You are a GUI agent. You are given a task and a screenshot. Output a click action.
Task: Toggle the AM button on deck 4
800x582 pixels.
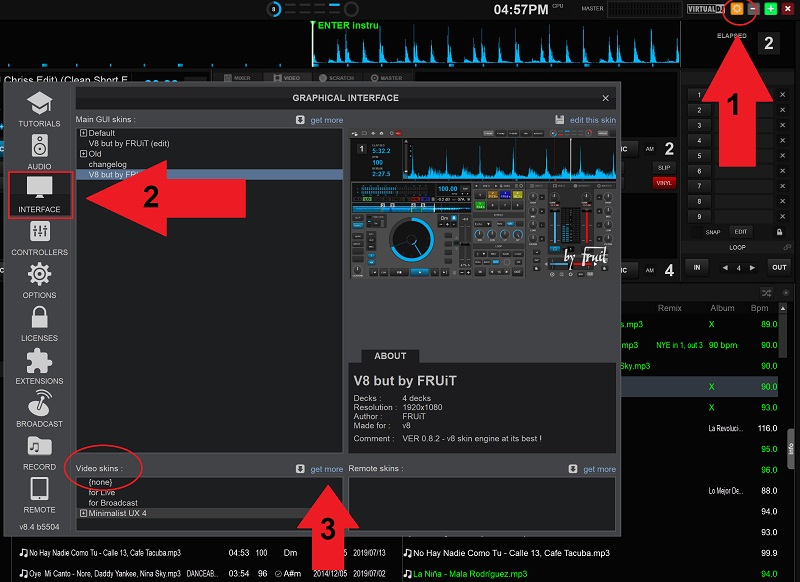click(x=649, y=270)
